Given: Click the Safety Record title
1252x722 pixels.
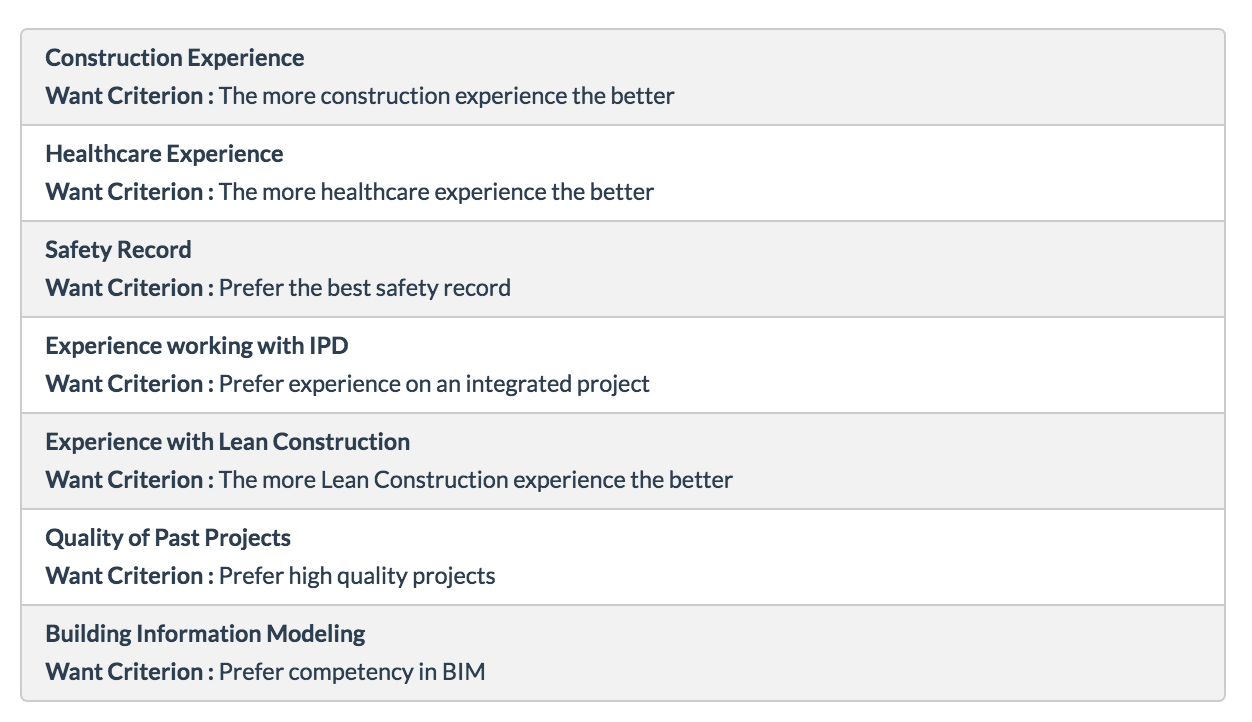Looking at the screenshot, I should pos(118,250).
